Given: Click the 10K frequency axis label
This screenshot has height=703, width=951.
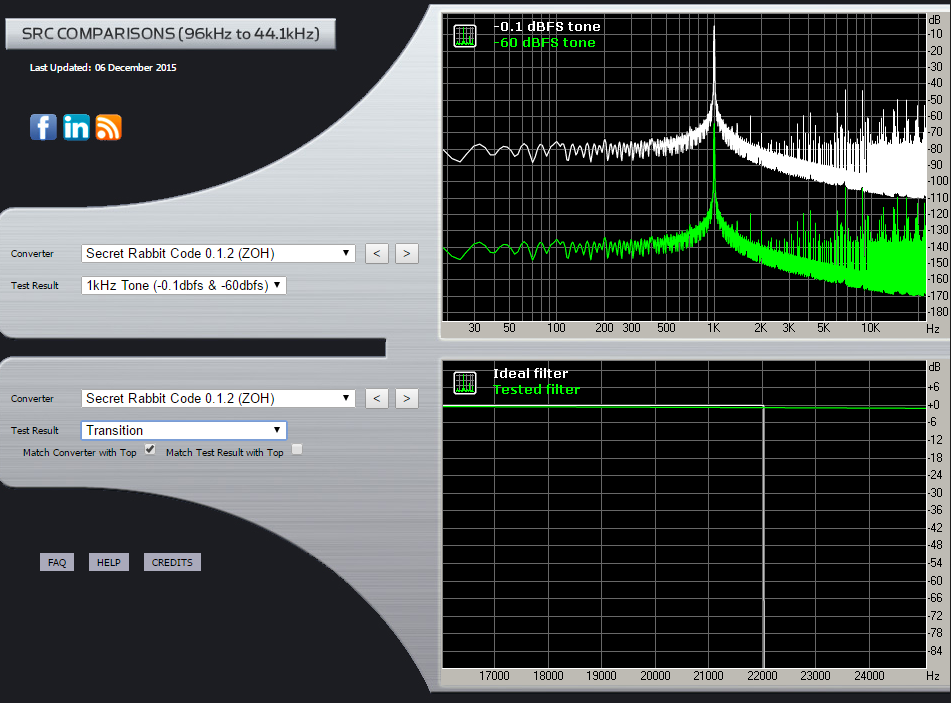Looking at the screenshot, I should (x=870, y=328).
